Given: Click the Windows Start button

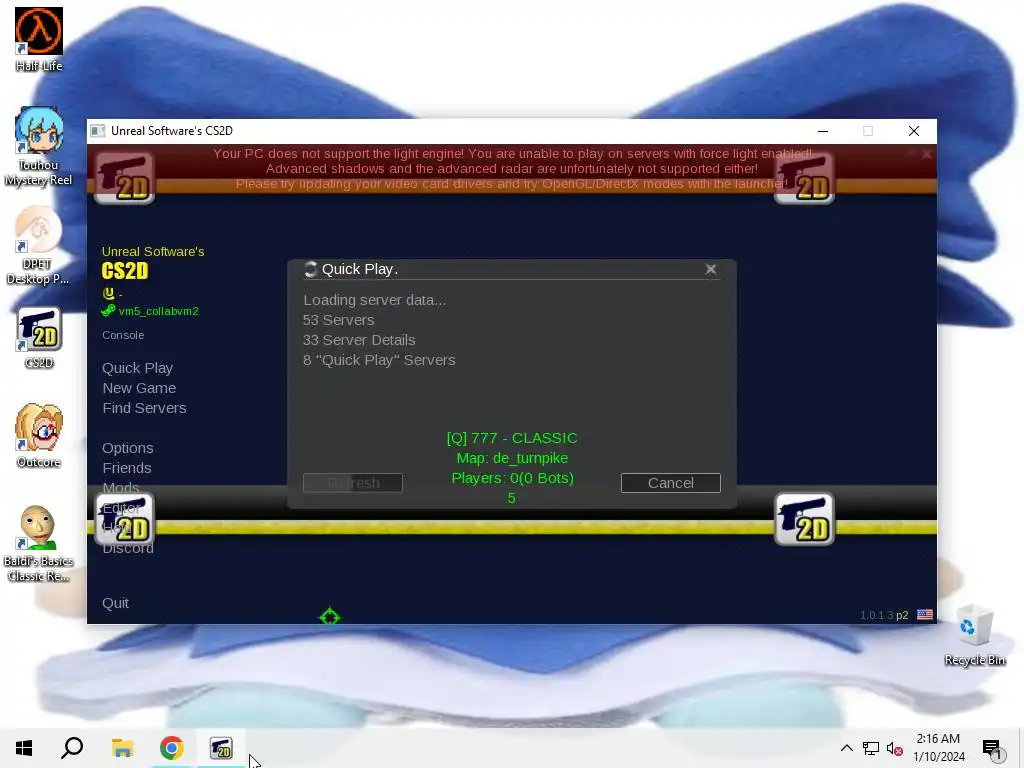Looking at the screenshot, I should coord(24,748).
